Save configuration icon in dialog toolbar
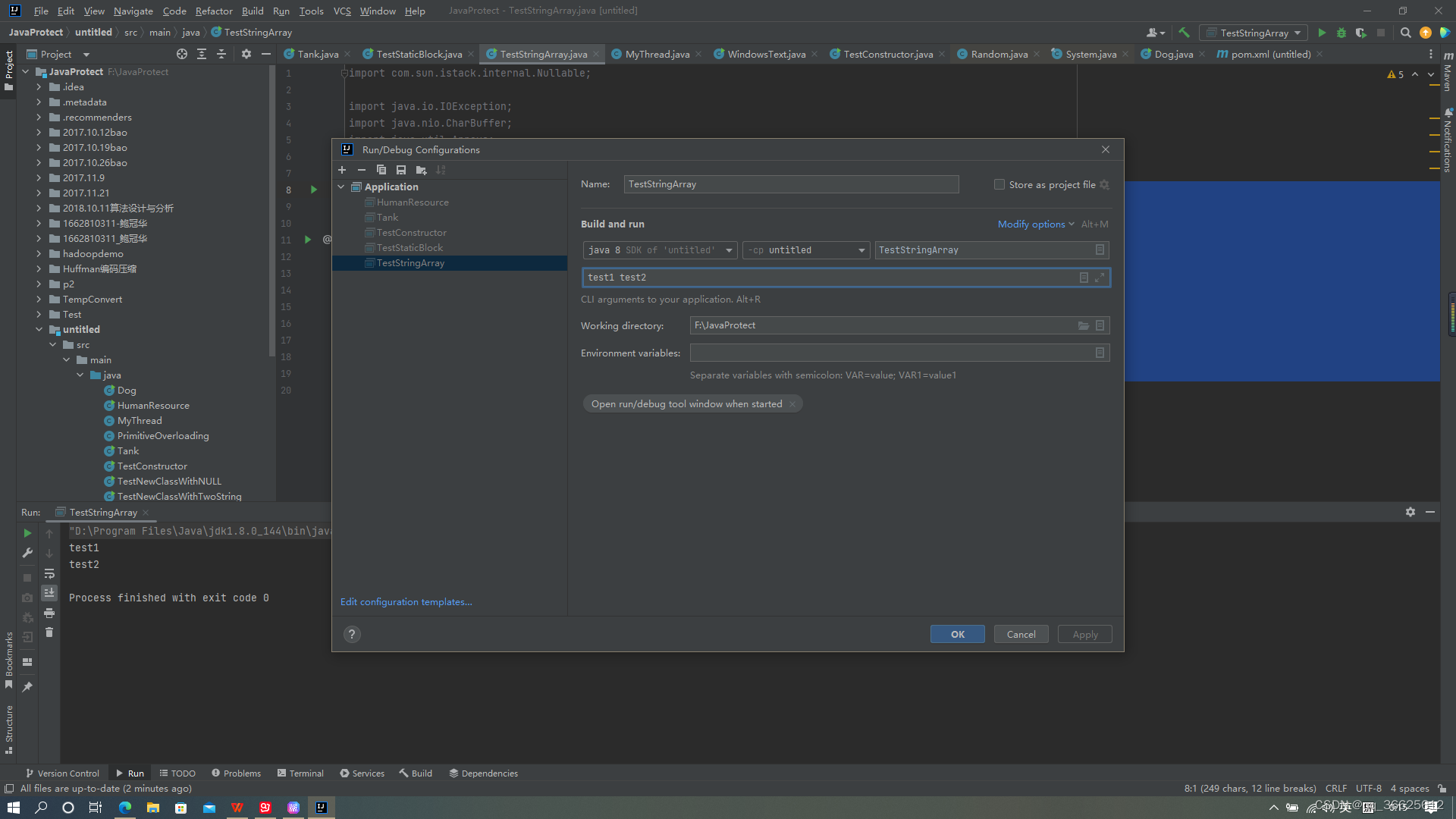Viewport: 1456px width, 819px height. point(401,170)
